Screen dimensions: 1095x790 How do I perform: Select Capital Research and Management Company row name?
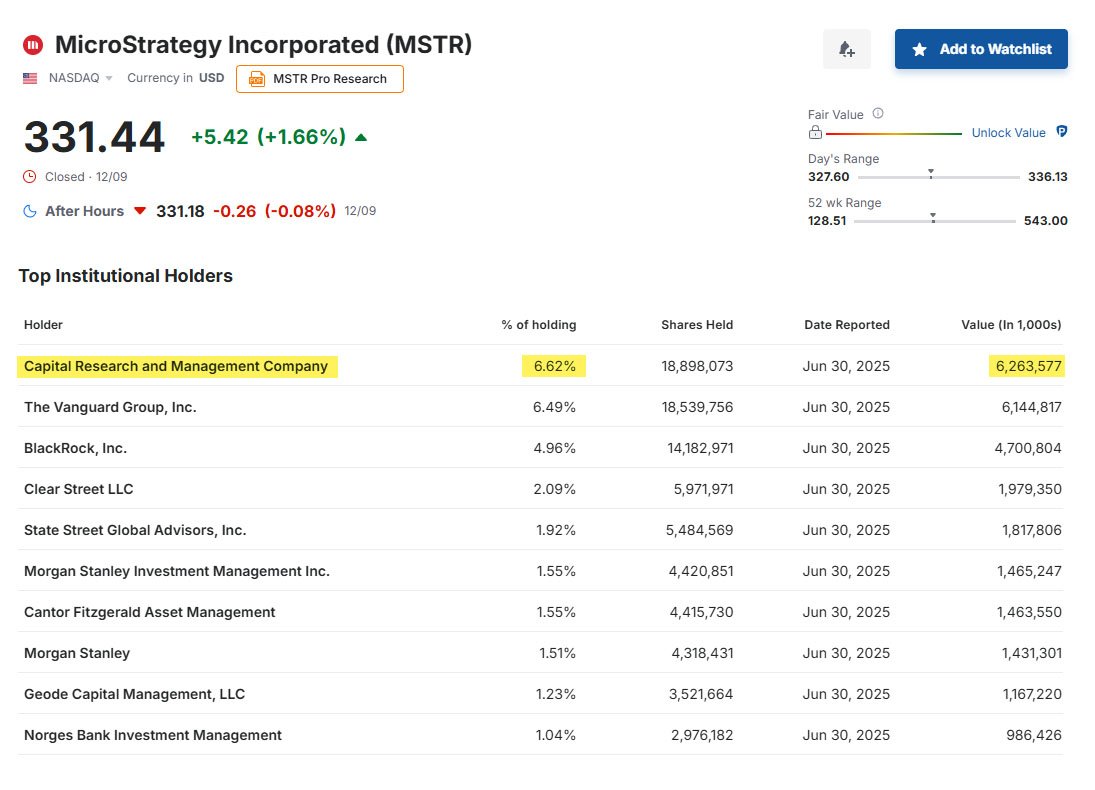point(176,366)
